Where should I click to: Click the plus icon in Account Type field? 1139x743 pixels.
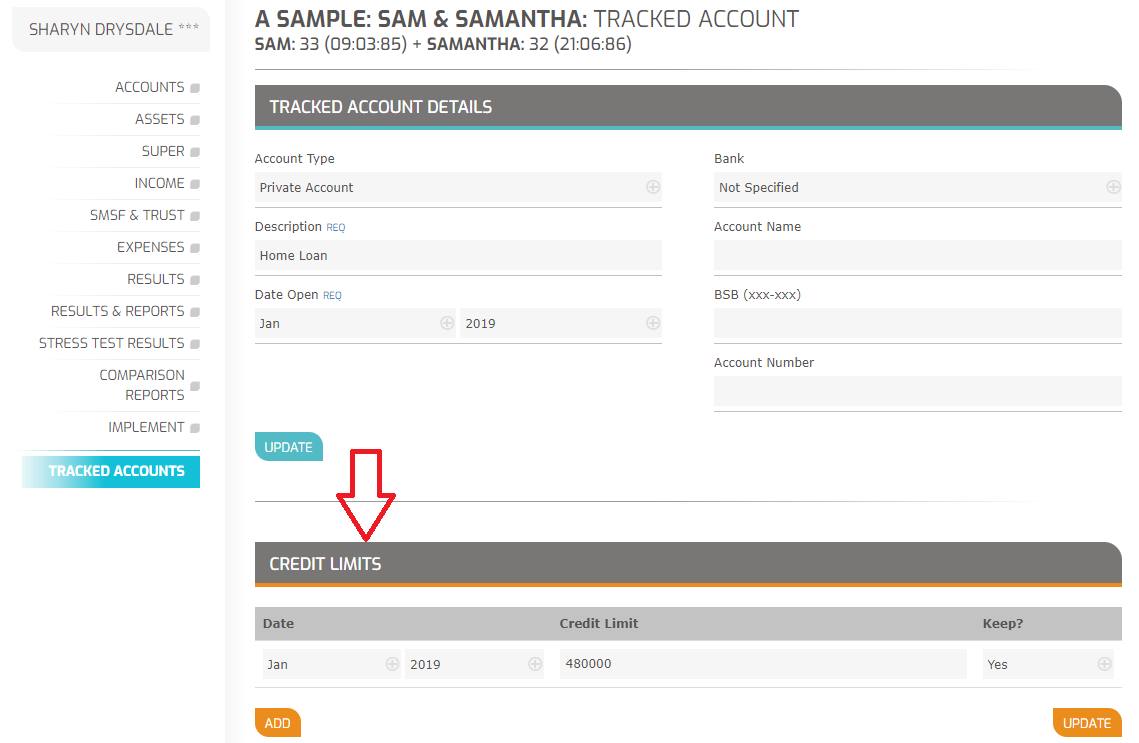tap(653, 187)
